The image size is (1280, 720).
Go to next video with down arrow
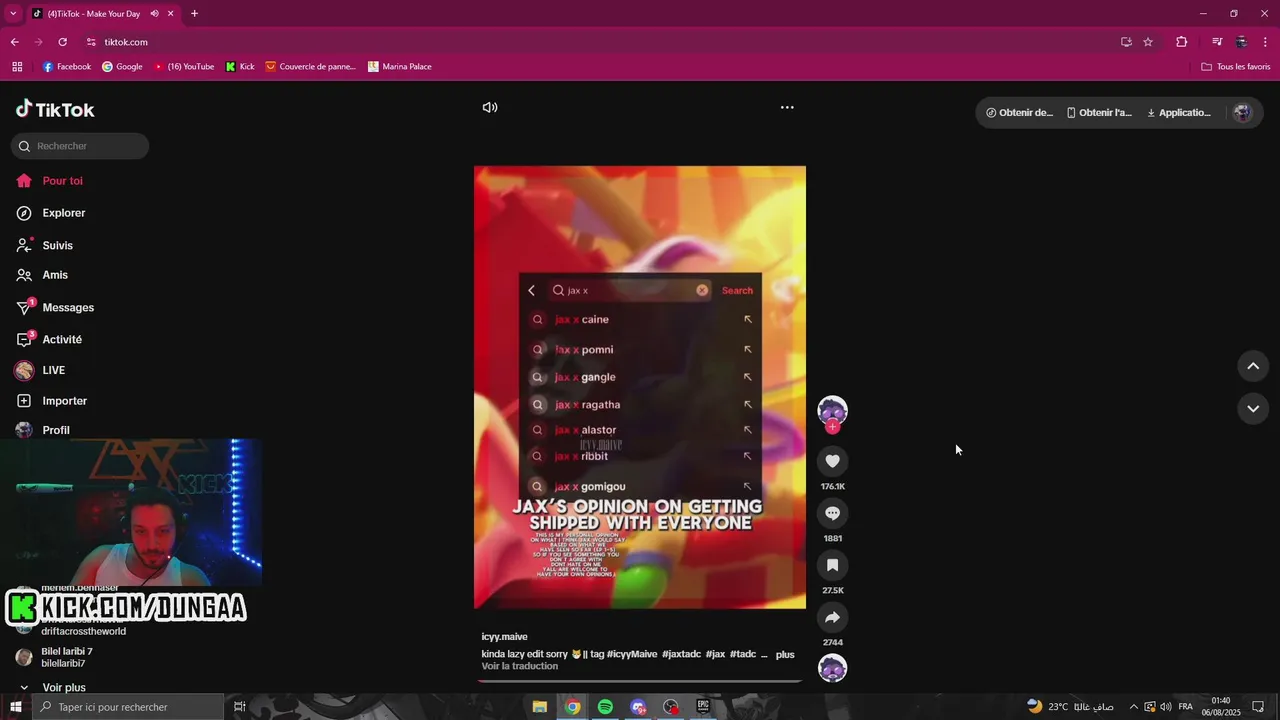[1253, 408]
